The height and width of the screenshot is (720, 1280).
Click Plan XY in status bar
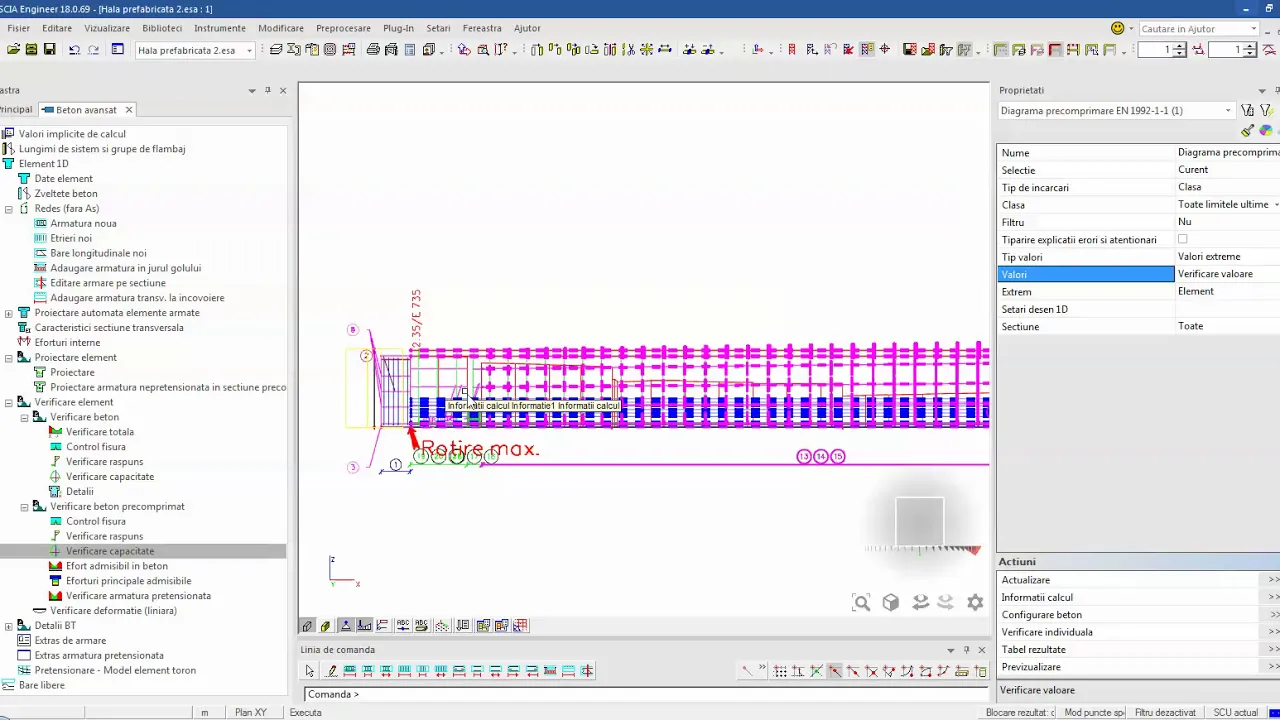250,713
